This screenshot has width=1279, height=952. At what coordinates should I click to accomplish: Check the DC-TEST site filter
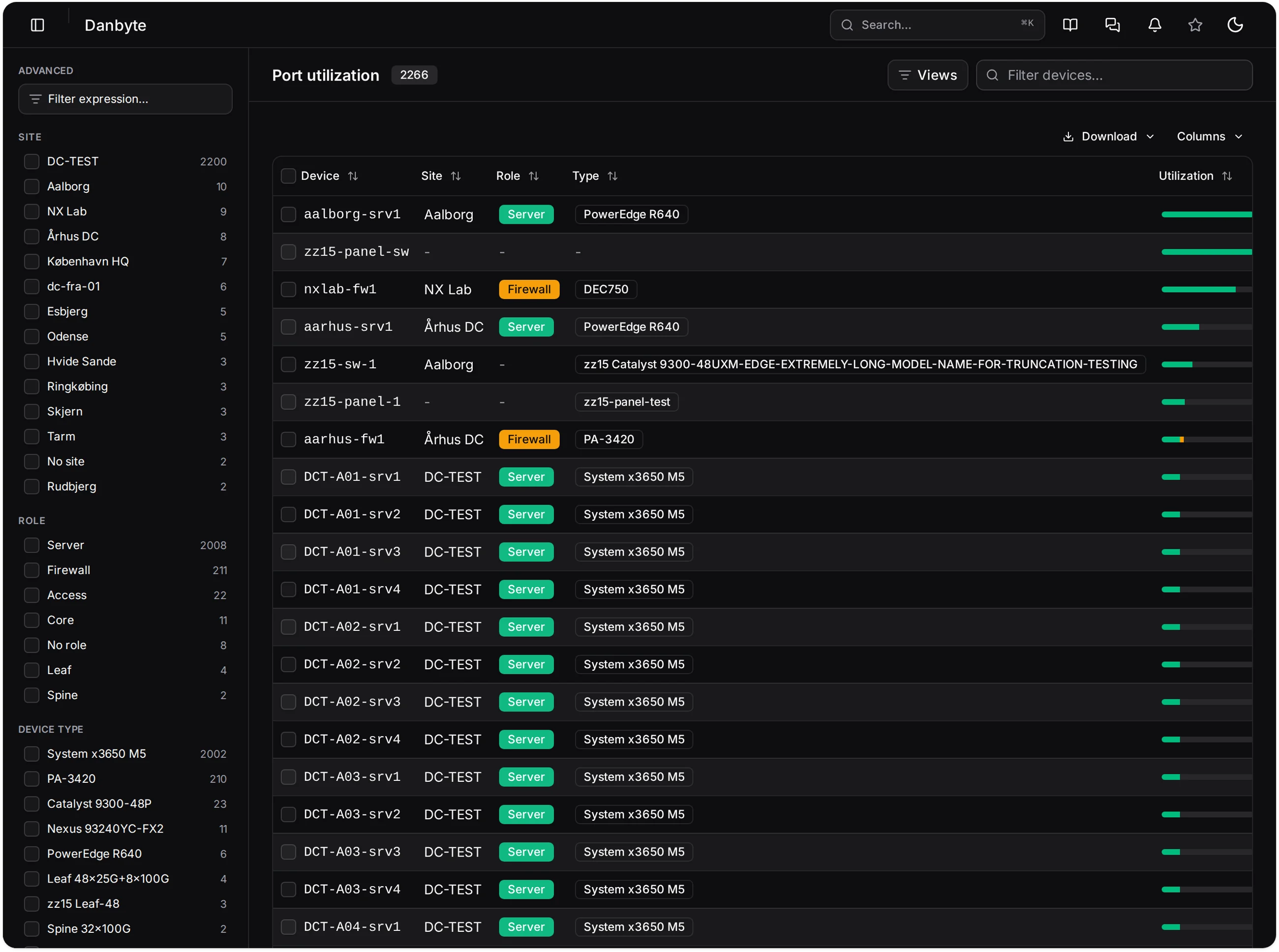(31, 161)
